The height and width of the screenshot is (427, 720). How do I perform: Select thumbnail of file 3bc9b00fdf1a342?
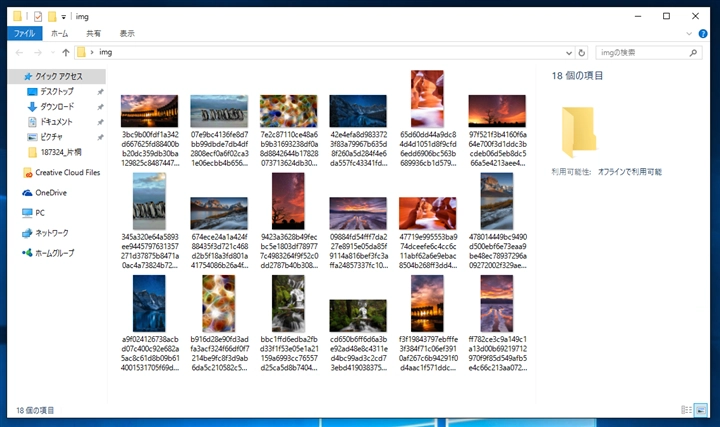pyautogui.click(x=149, y=111)
